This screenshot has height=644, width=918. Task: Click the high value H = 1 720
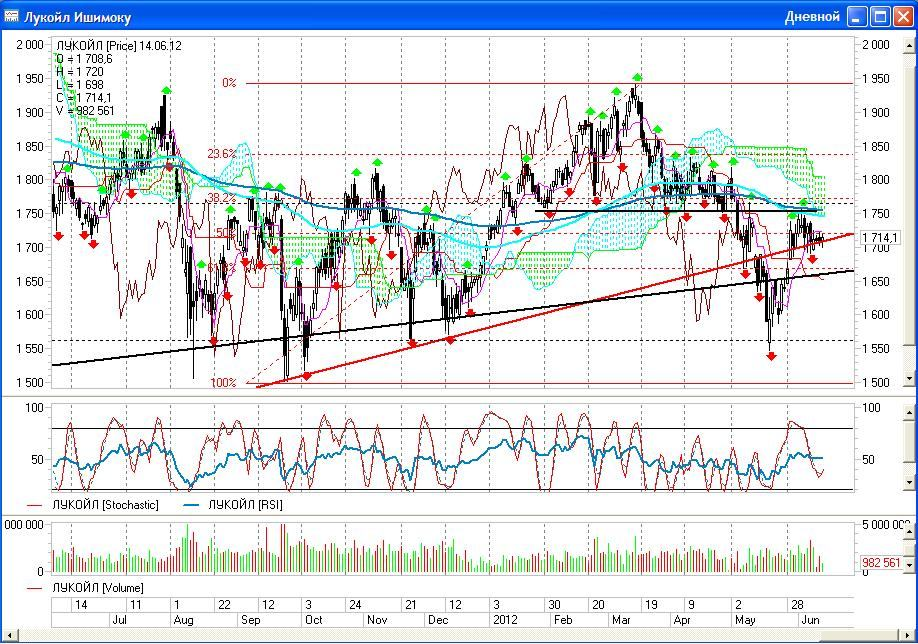point(80,71)
